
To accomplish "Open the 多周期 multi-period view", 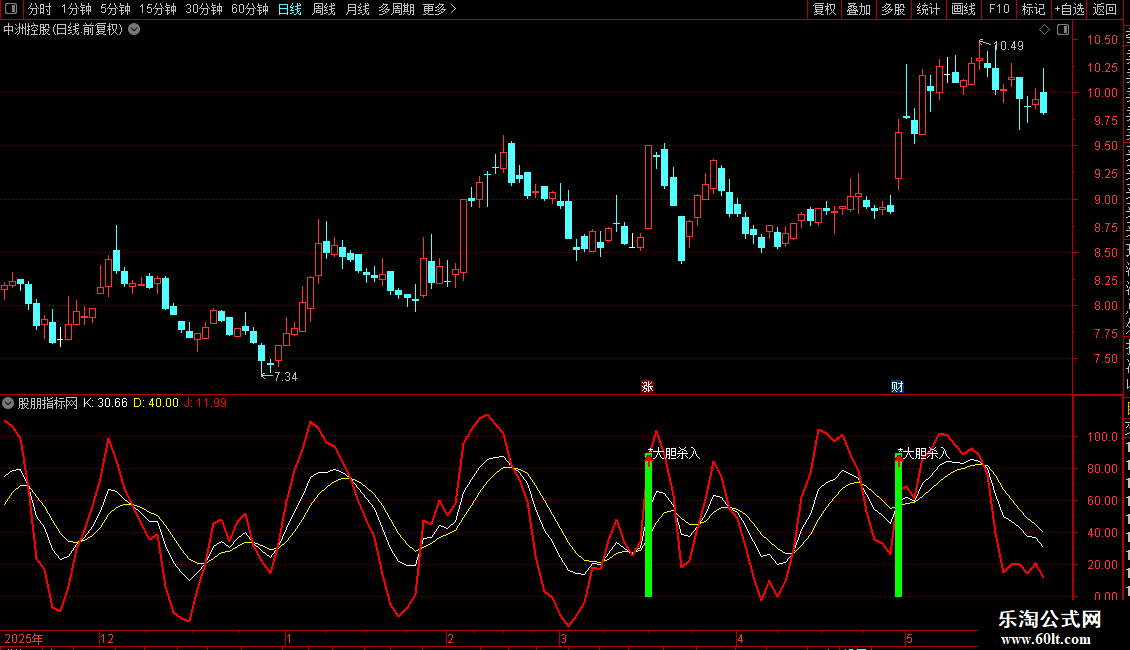I will pyautogui.click(x=396, y=9).
